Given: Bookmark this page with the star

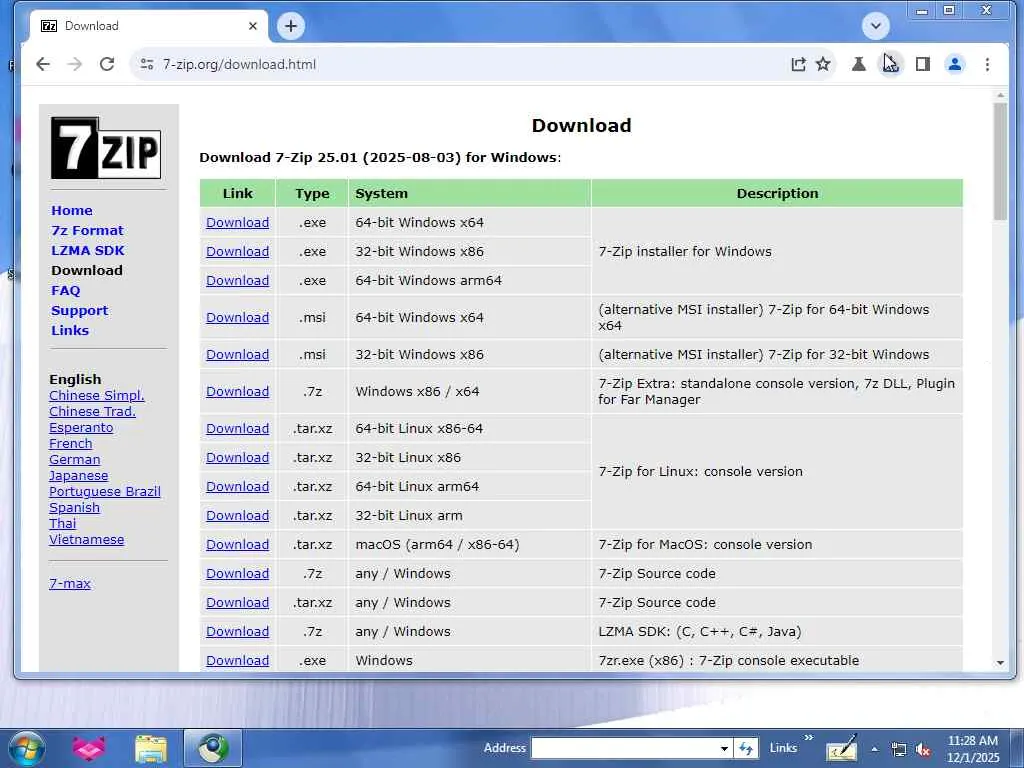Looking at the screenshot, I should coord(824,64).
